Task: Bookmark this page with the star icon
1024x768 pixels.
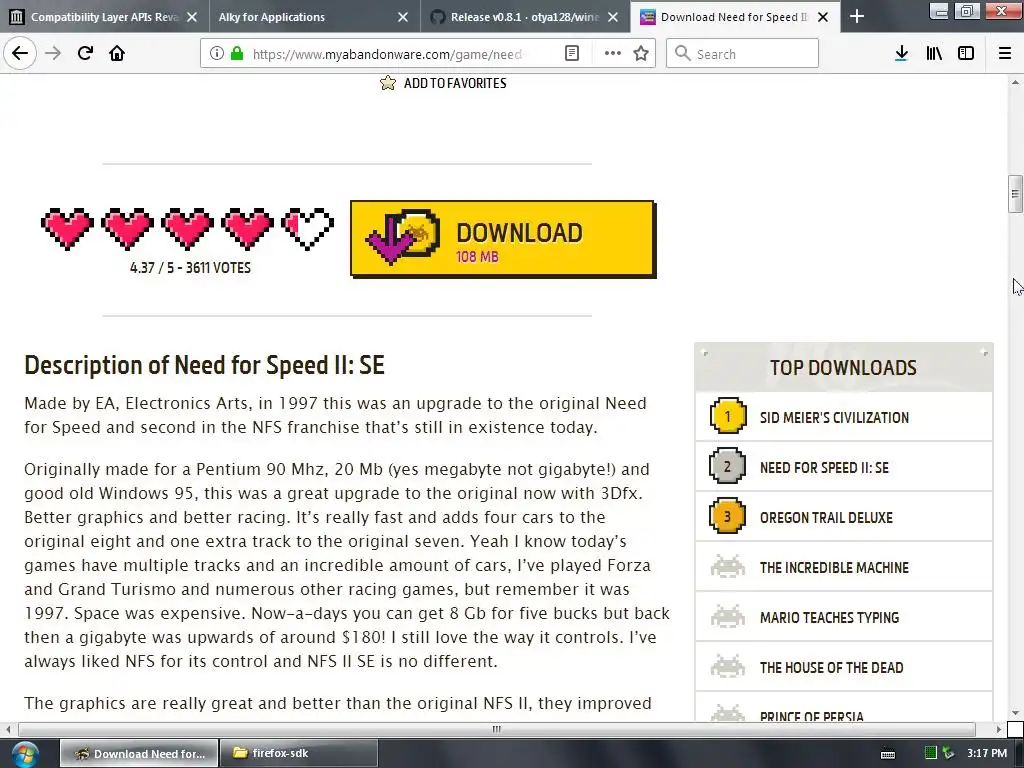Action: coord(641,54)
